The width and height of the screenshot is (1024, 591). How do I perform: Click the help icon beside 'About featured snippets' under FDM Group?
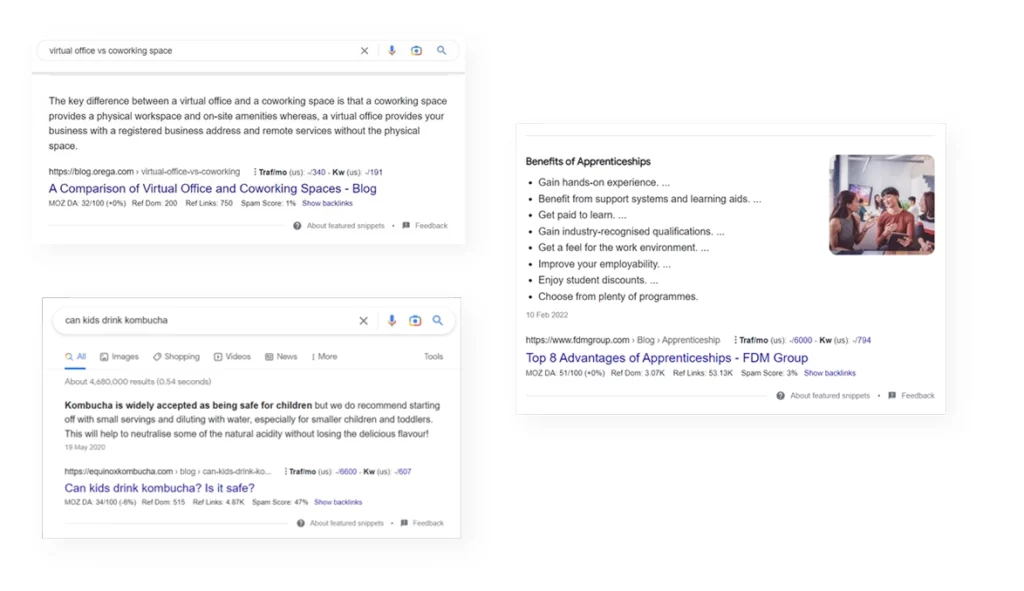click(780, 396)
